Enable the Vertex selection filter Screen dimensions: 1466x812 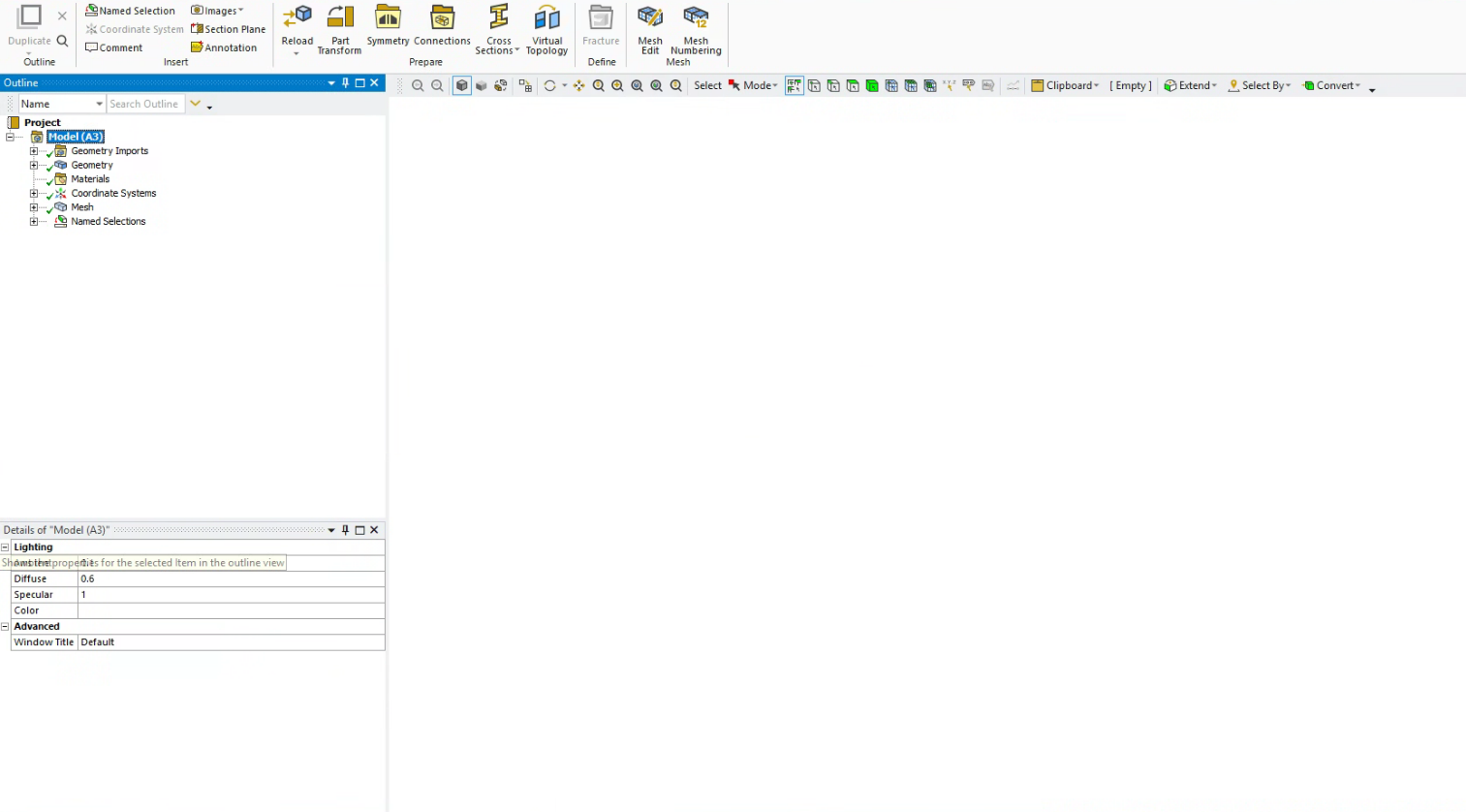point(814,85)
